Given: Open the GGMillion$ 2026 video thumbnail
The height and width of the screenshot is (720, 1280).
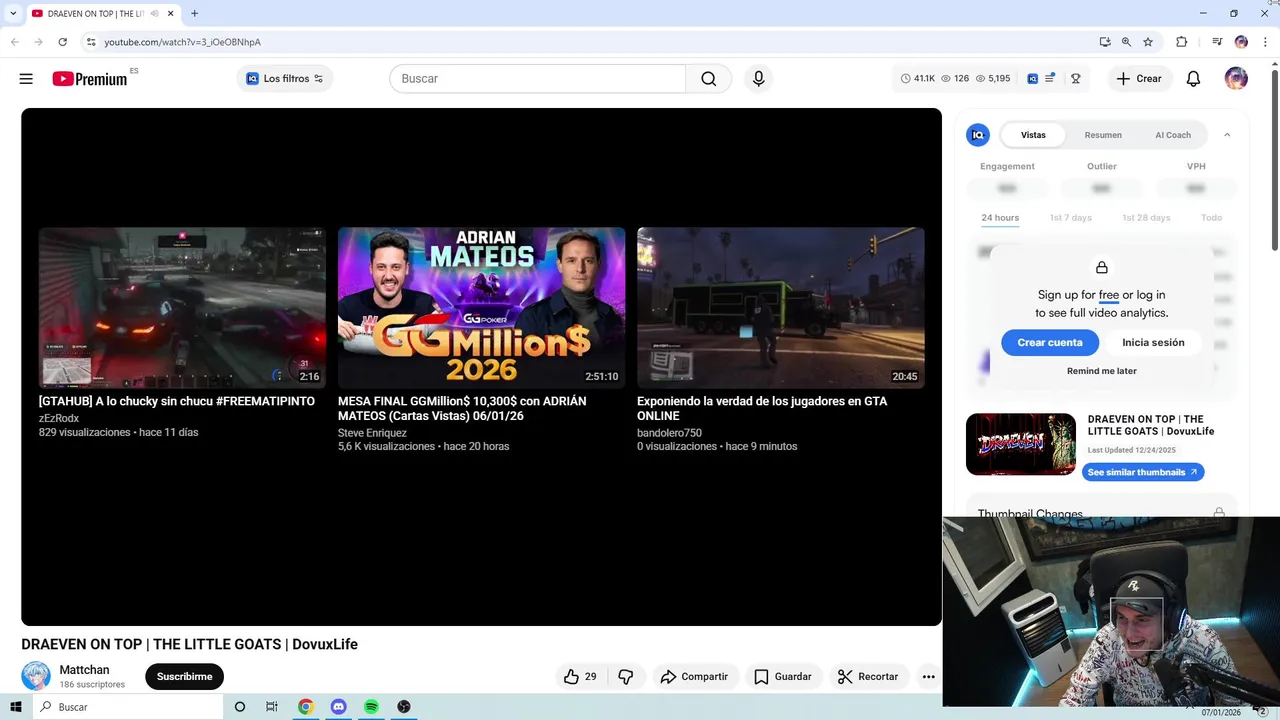Looking at the screenshot, I should 481,308.
